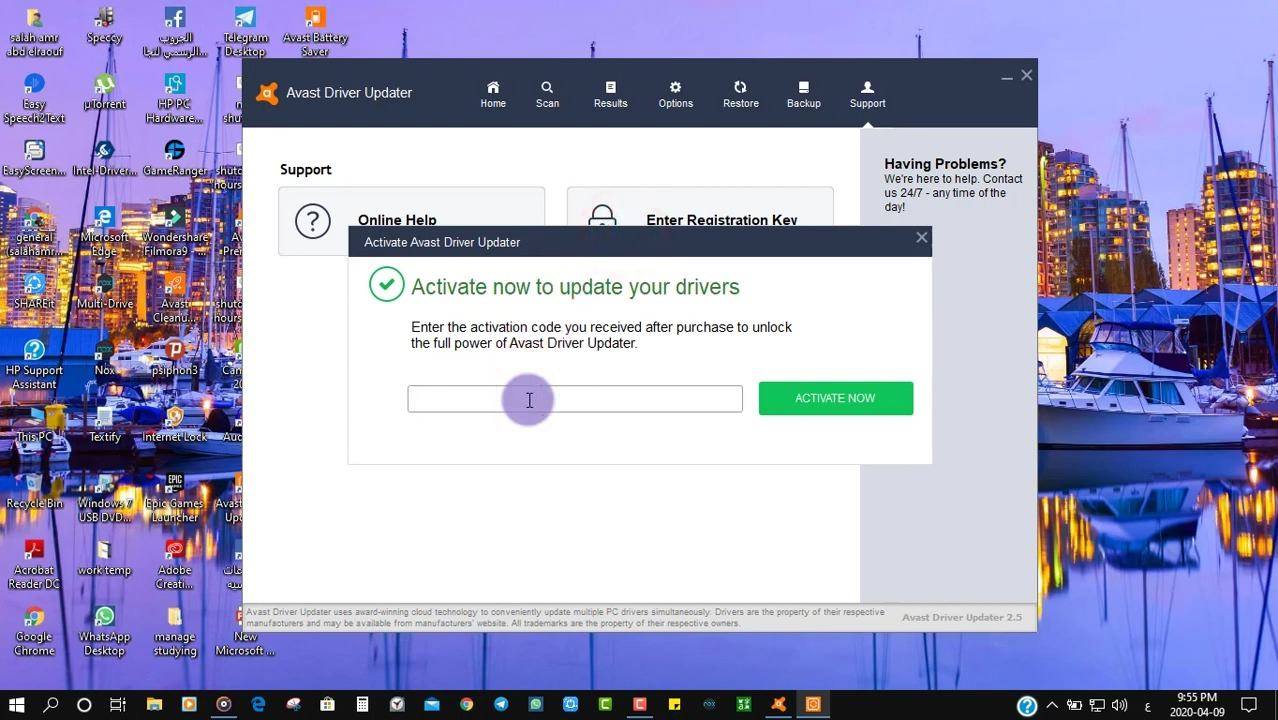Open Microsoft Edge desktop shortcut
This screenshot has height=720, width=1278.
pyautogui.click(x=104, y=231)
